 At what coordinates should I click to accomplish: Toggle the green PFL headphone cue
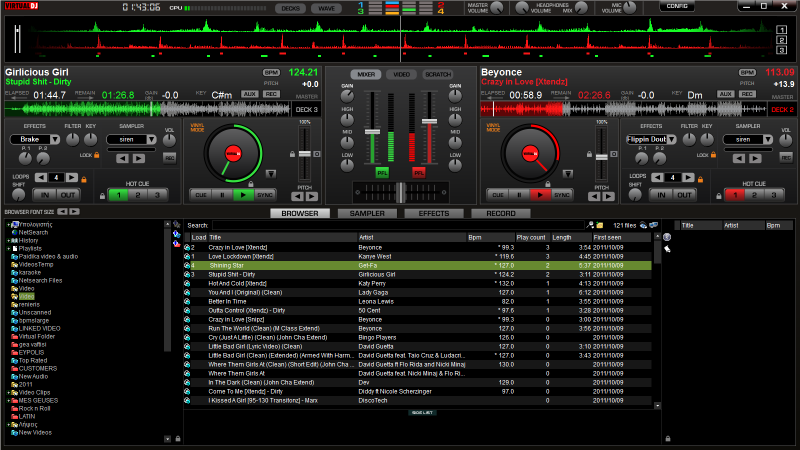pos(382,173)
